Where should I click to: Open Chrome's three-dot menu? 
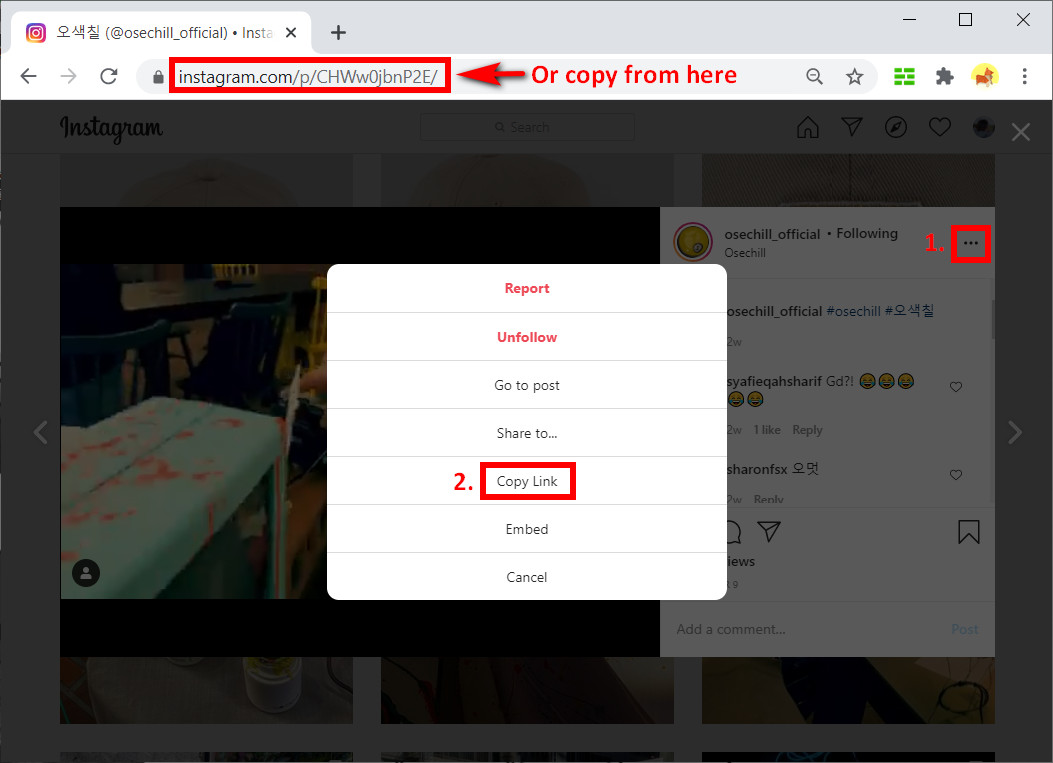(1024, 77)
